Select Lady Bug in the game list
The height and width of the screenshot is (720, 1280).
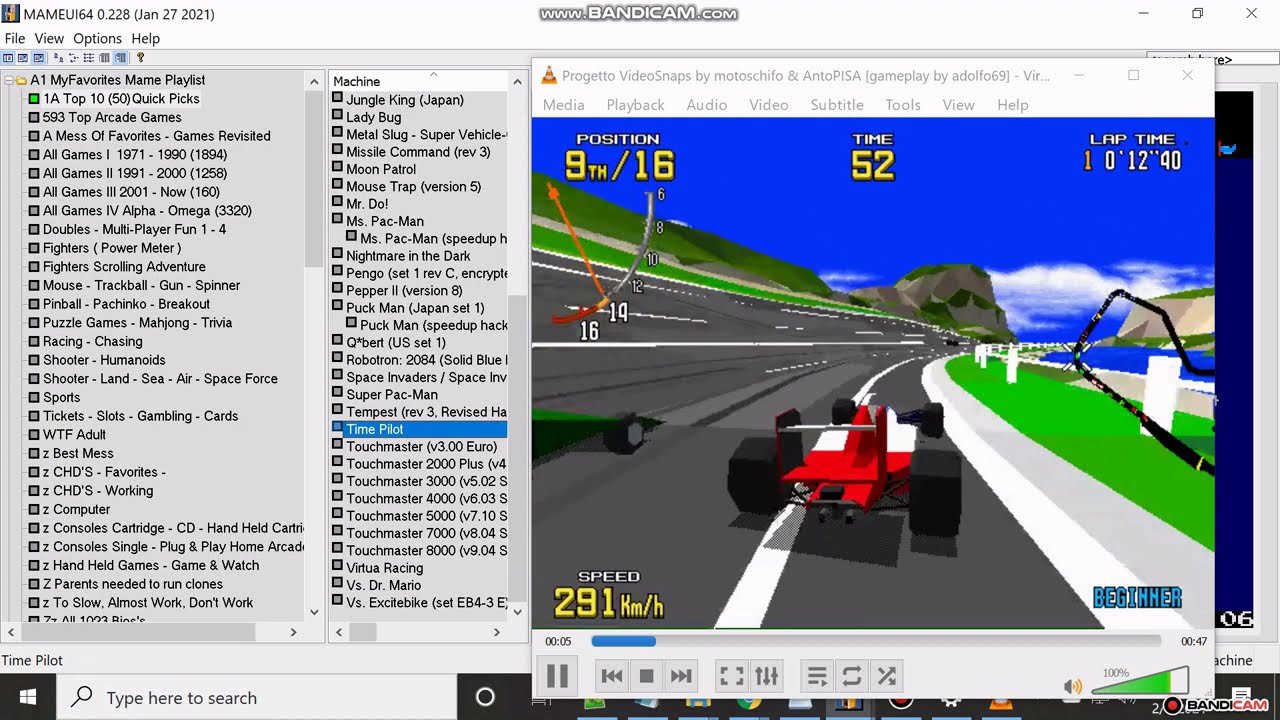click(x=374, y=117)
